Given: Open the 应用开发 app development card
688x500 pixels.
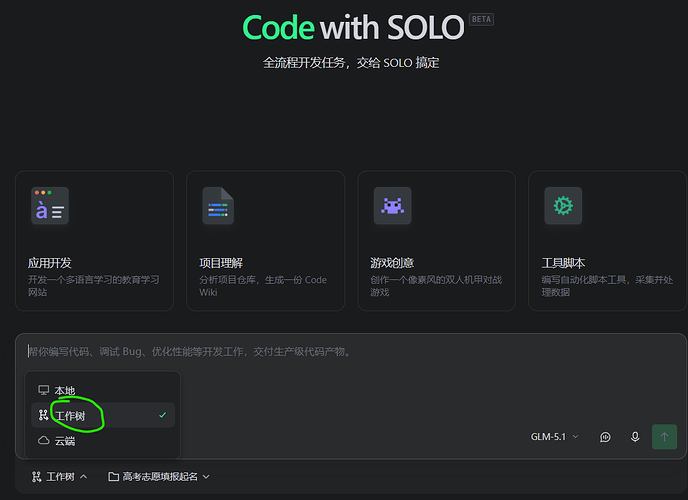Looking at the screenshot, I should click(94, 241).
